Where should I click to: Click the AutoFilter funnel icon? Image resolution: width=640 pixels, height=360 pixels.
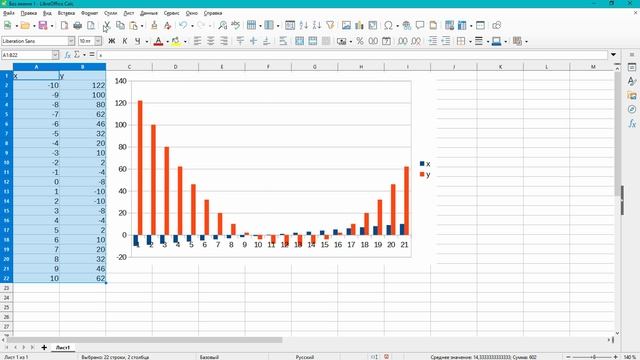(x=330, y=25)
